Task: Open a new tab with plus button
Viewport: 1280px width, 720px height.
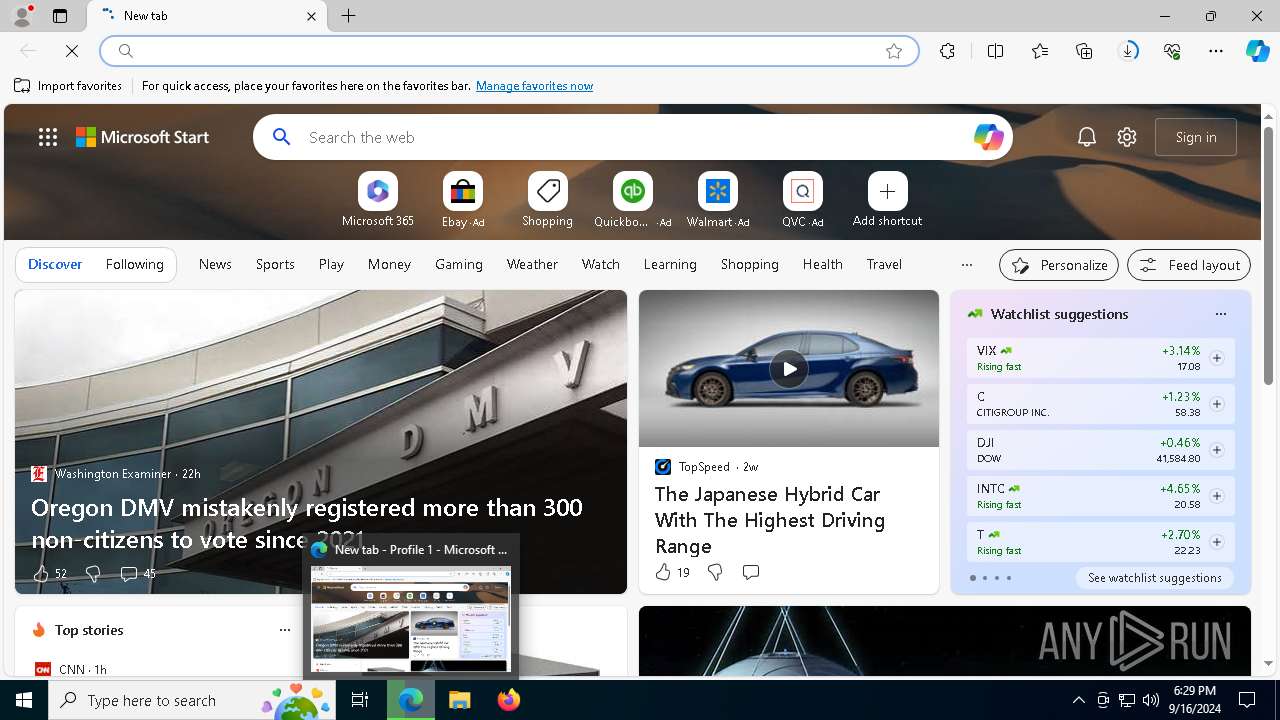Action: pos(349,16)
